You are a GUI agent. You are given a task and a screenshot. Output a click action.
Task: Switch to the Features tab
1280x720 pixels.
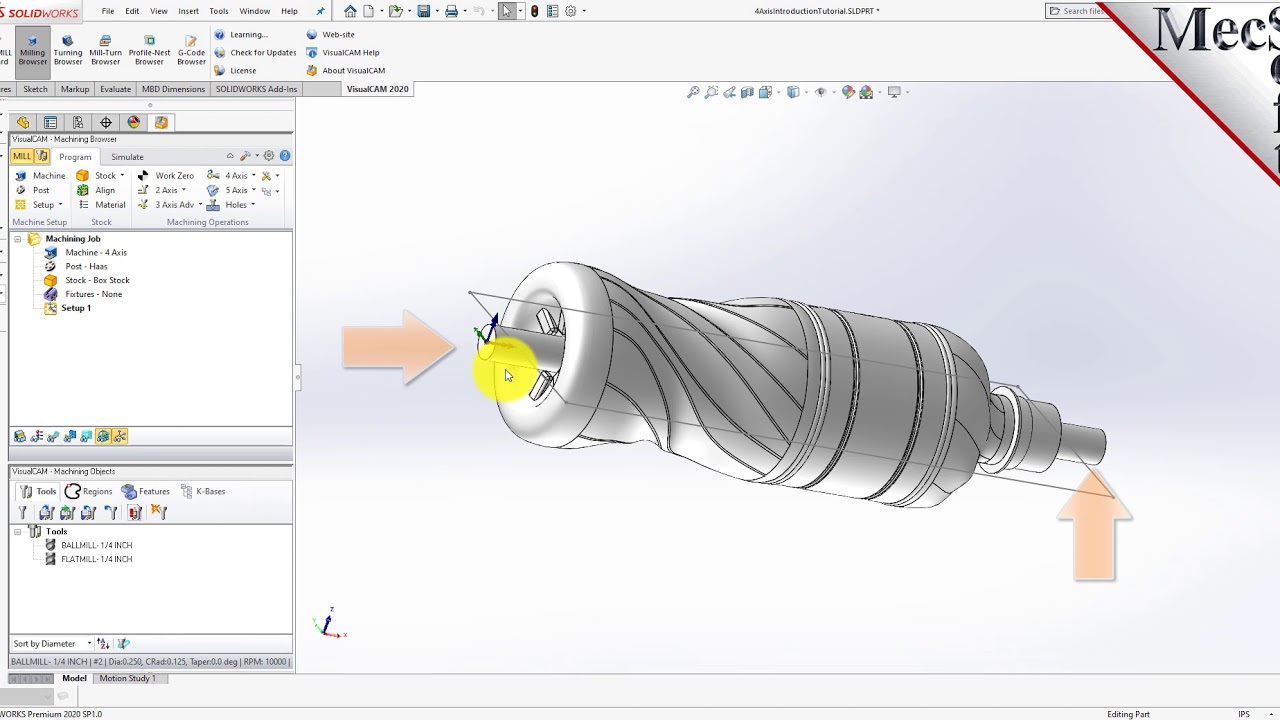pos(145,492)
